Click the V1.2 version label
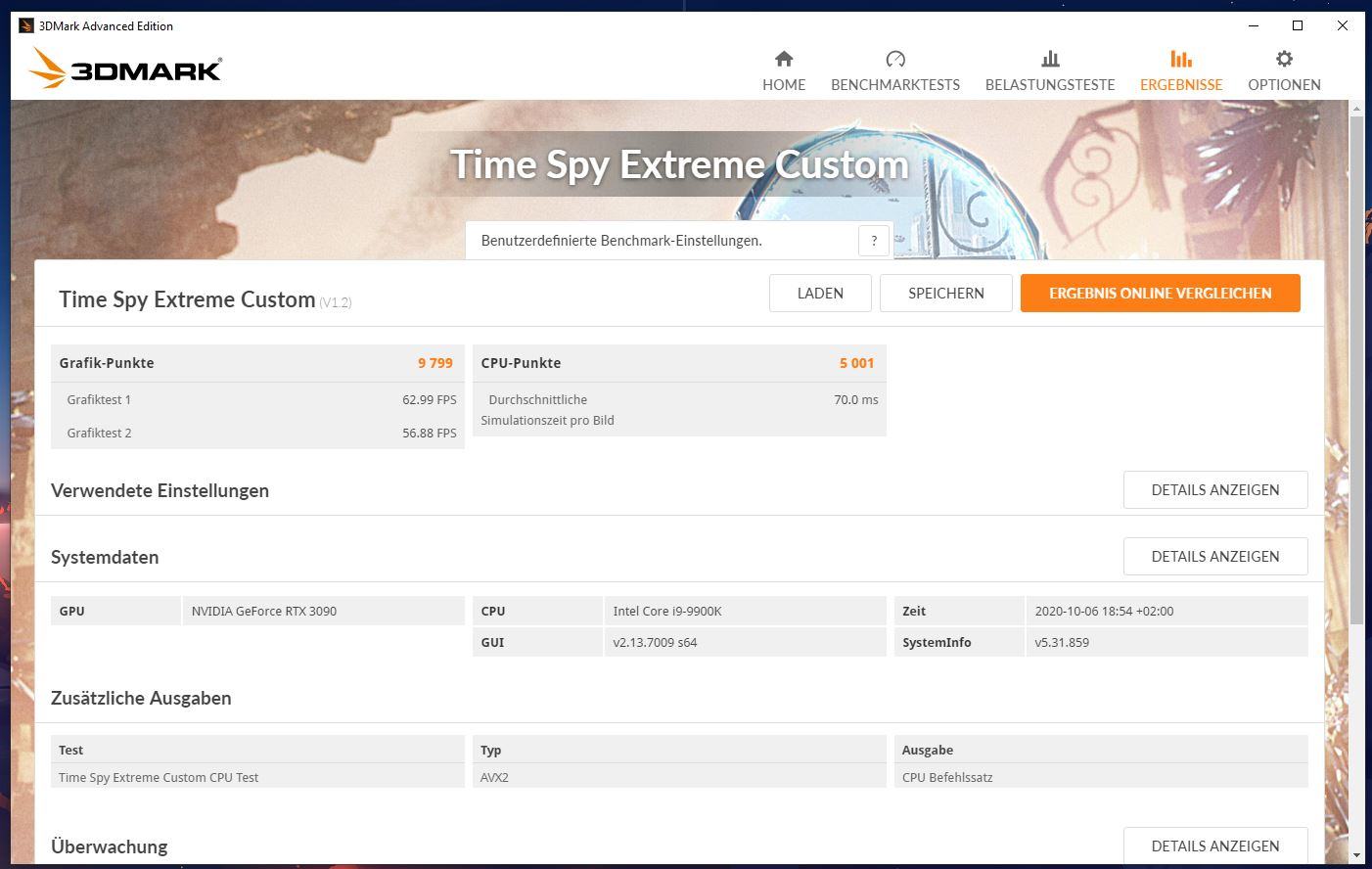 (x=336, y=302)
